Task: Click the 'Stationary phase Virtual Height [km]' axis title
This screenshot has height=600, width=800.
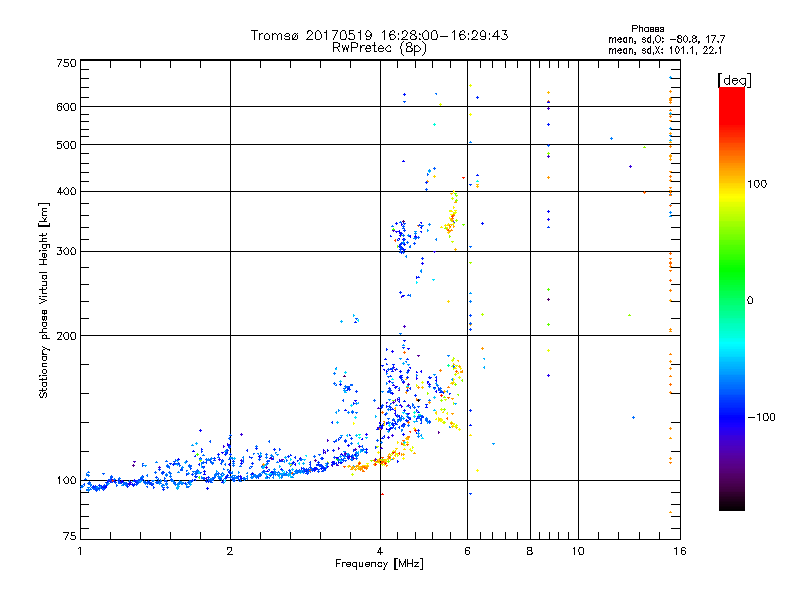Action: (43, 300)
